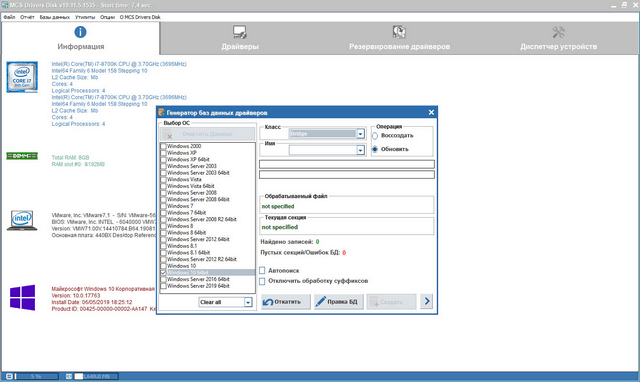This screenshot has height=382, width=640.
Task: Enable Отключить обработку суффиксов checkbox
Action: point(262,281)
